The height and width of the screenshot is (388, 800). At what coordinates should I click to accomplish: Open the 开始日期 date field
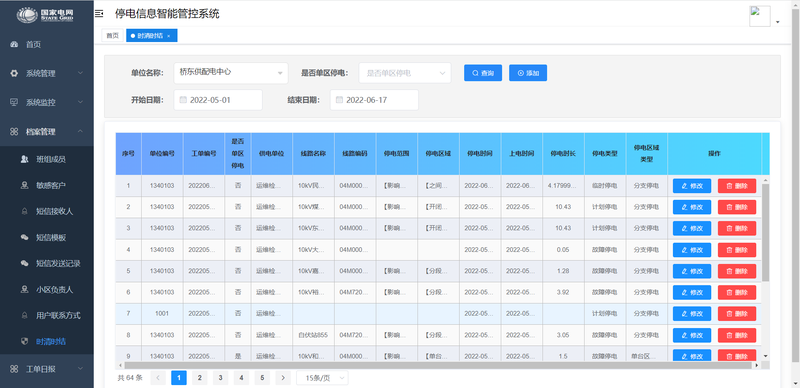(218, 100)
